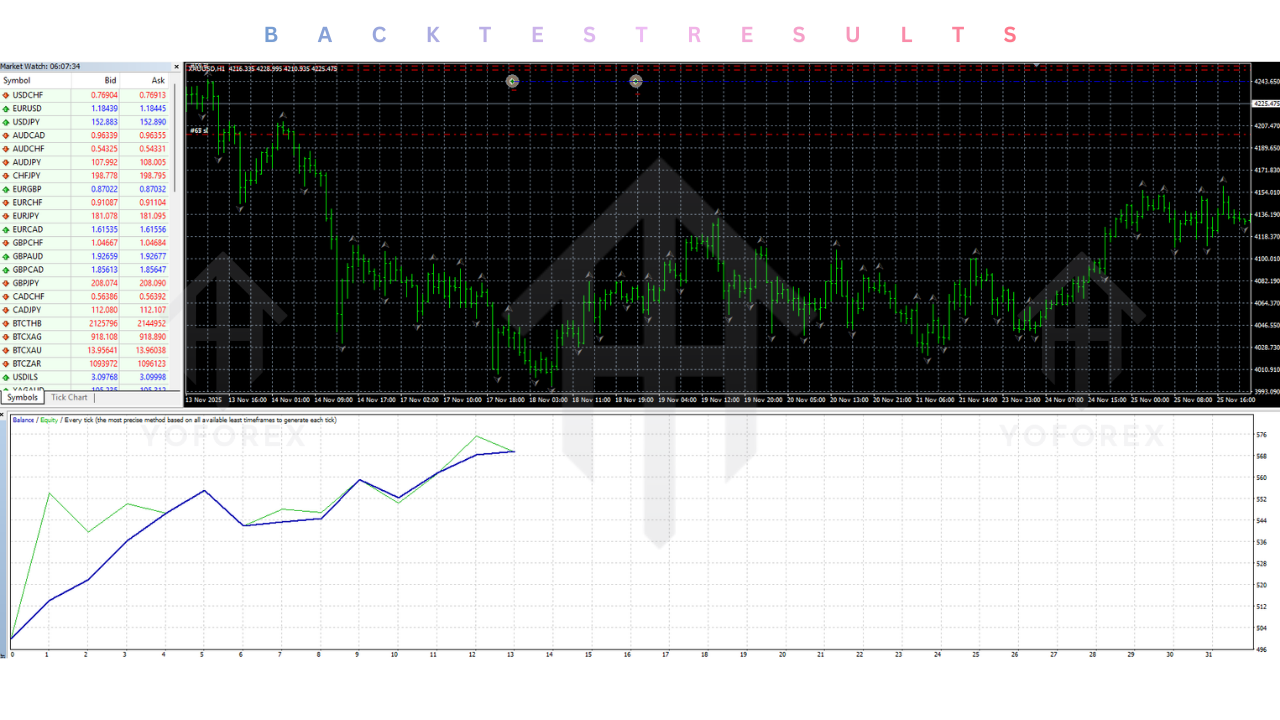Click the red down-arrow icon beside USDCHF
The width and height of the screenshot is (1280, 720).
pyautogui.click(x=8, y=95)
